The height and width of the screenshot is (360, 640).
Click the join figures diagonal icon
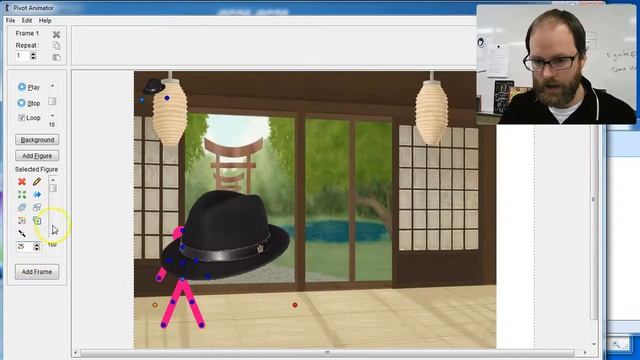click(x=22, y=233)
